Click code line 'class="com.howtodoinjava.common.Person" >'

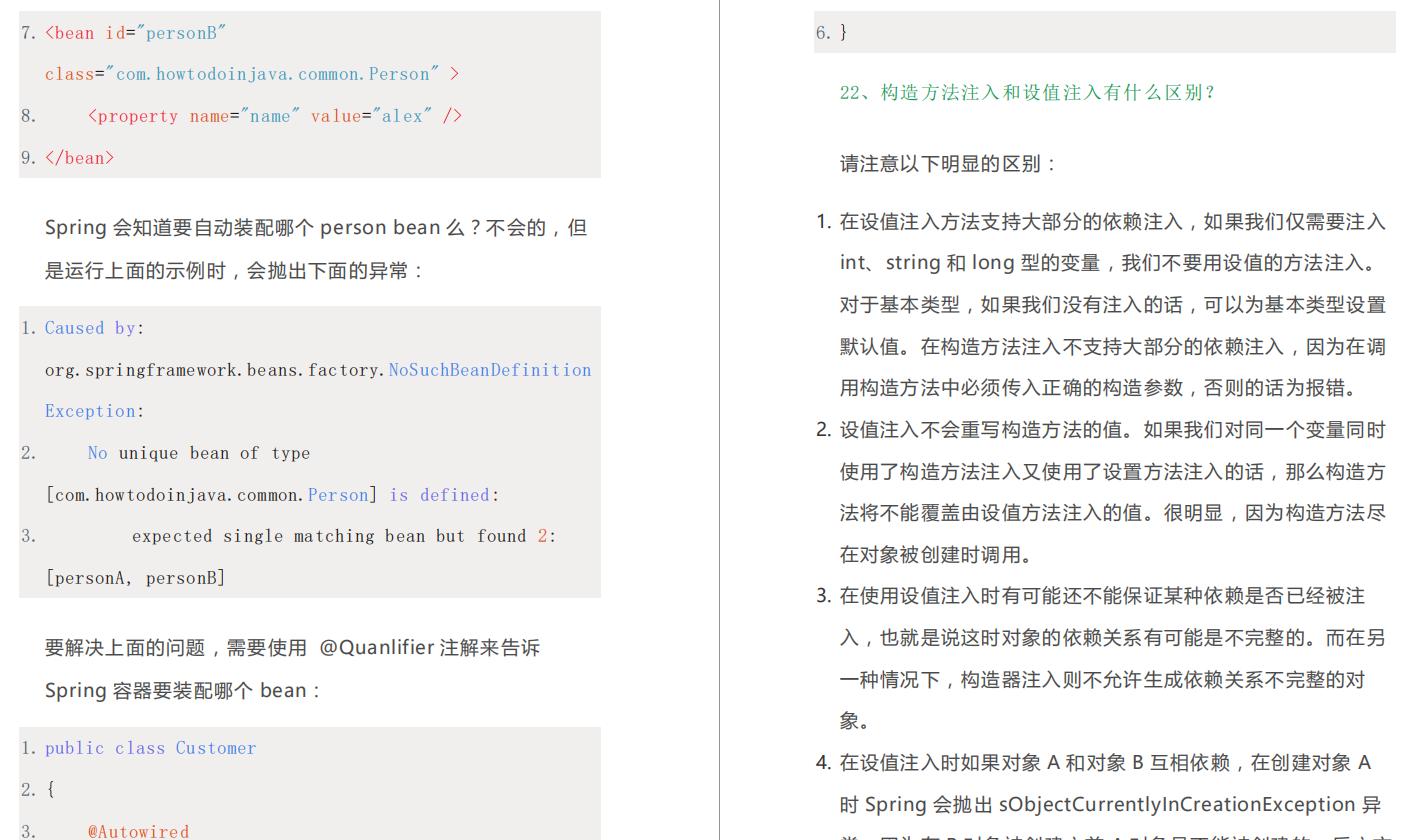pos(252,74)
